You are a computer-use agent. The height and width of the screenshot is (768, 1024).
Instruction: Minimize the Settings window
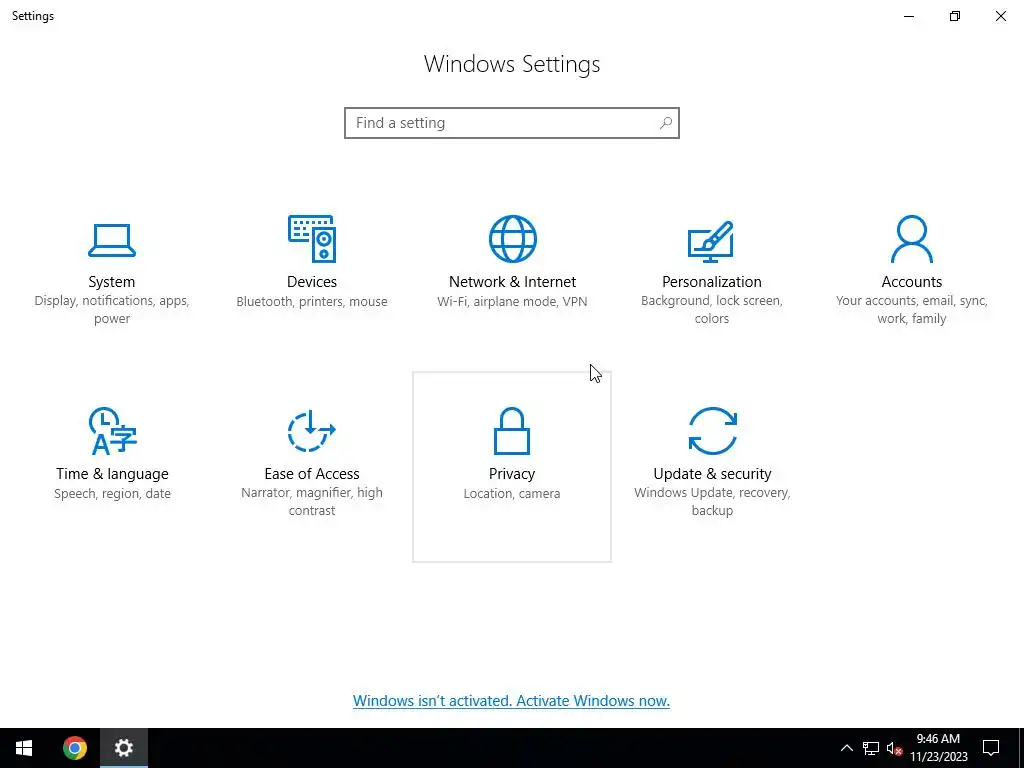[909, 16]
